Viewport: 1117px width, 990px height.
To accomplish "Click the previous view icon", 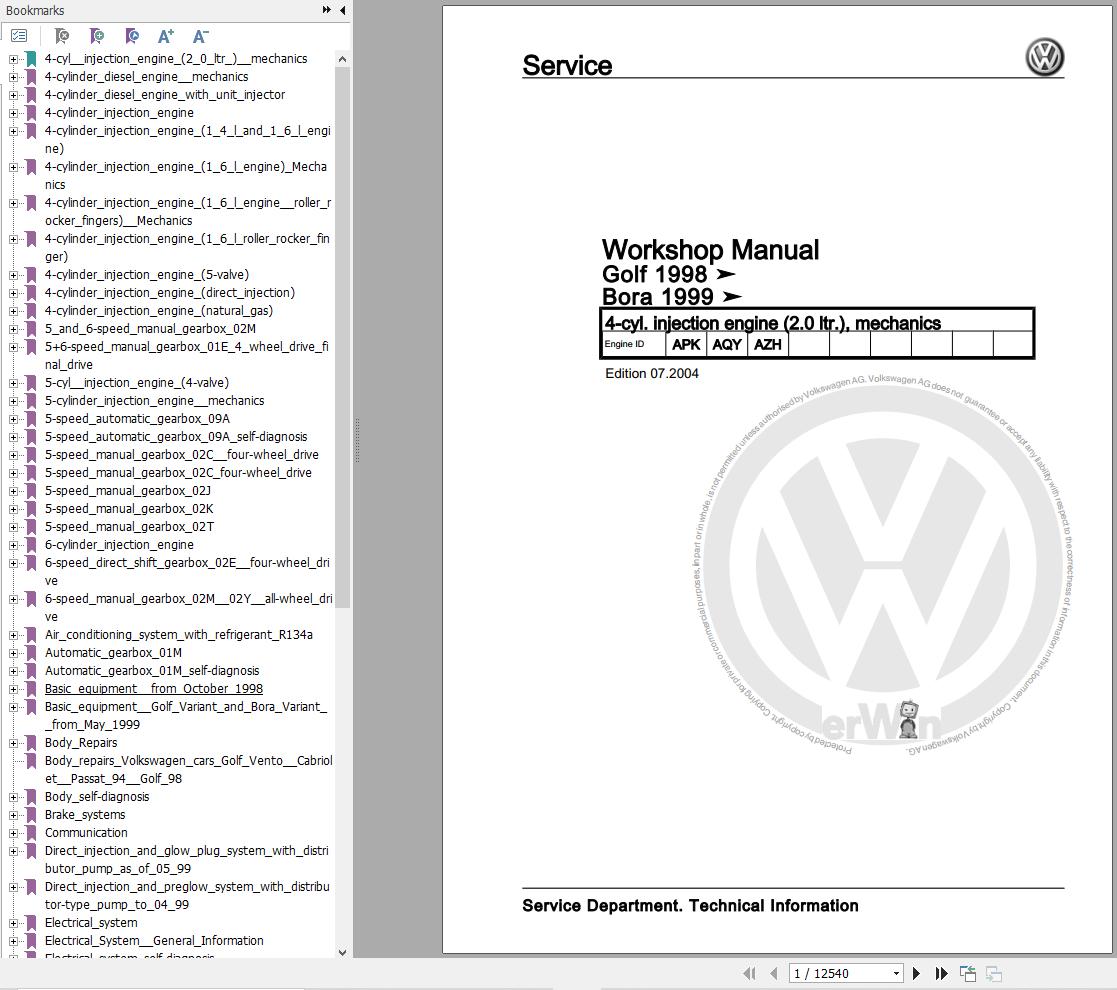I will tap(967, 972).
